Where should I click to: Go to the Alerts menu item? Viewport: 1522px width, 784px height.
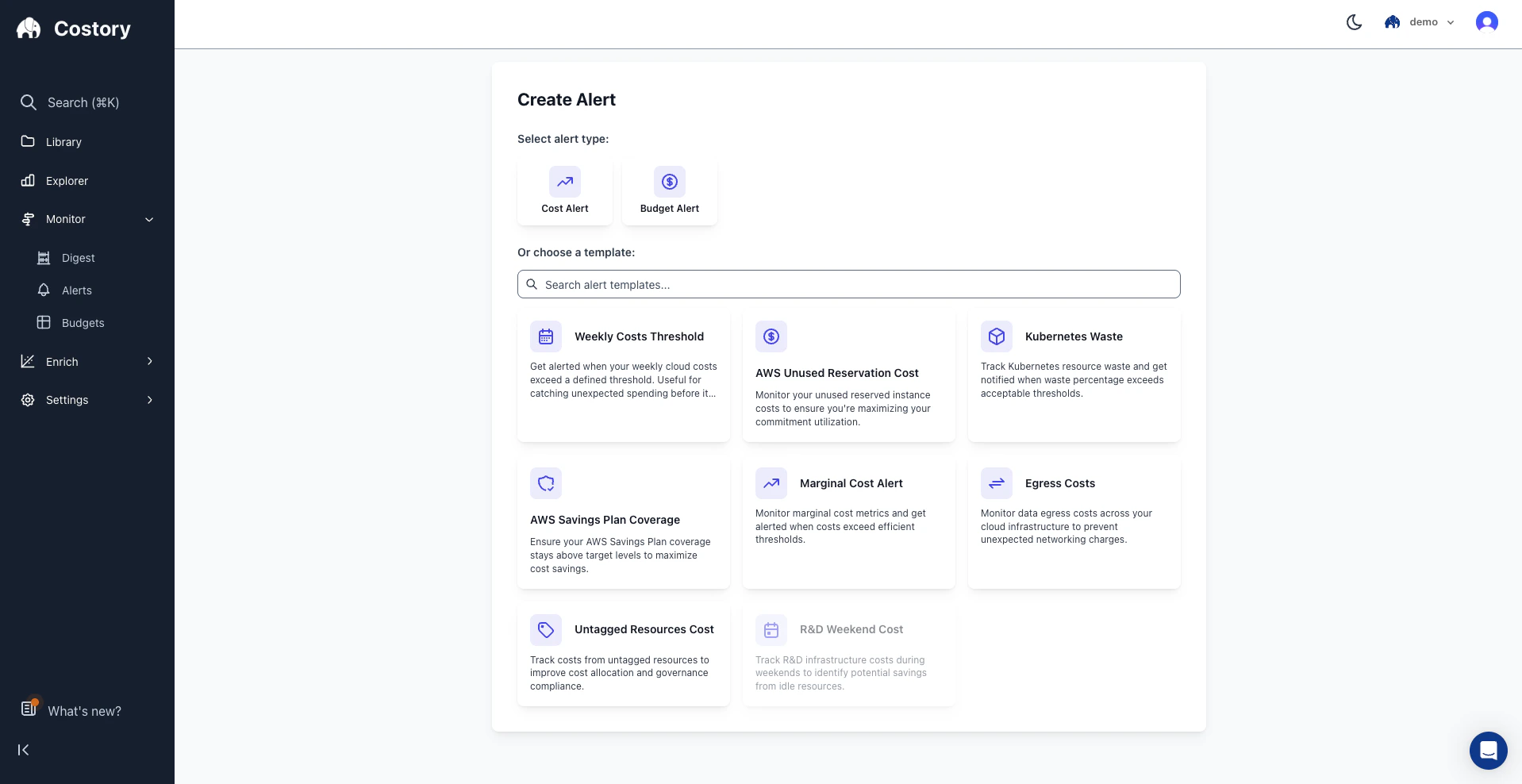coord(77,290)
